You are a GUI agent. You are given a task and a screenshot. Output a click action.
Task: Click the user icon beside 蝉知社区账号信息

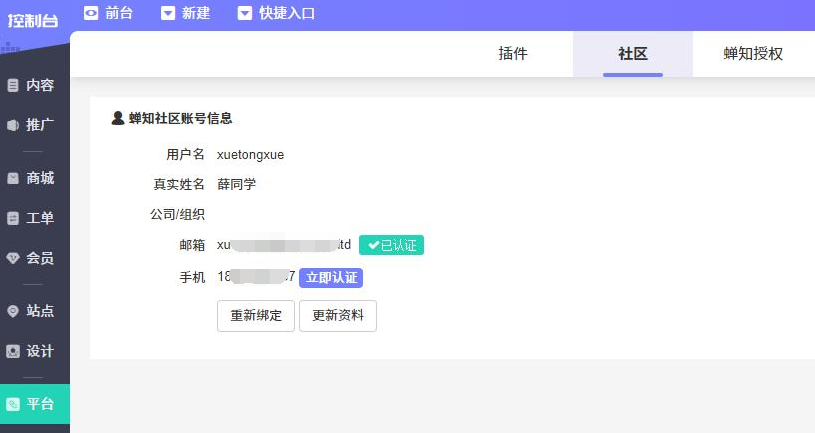tap(118, 118)
